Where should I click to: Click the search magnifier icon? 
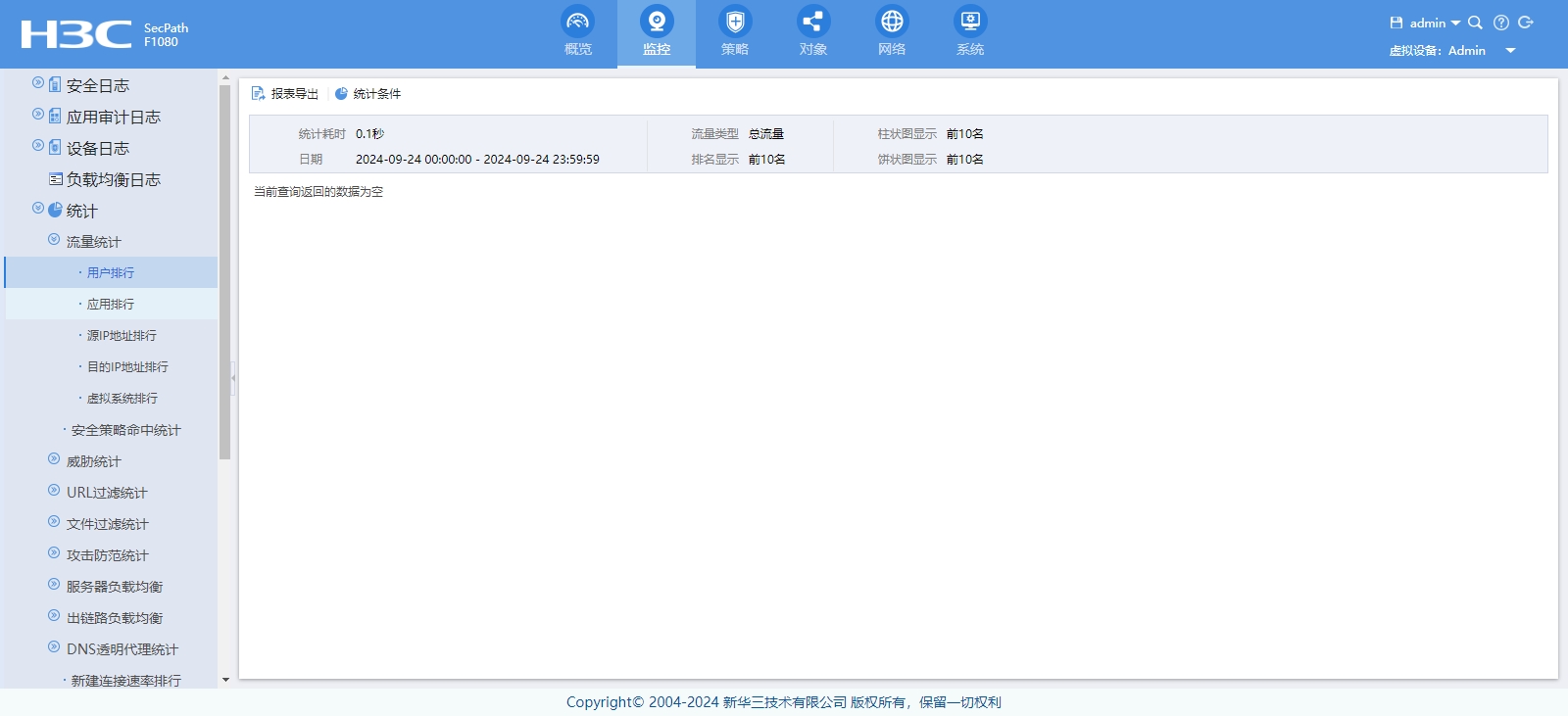pyautogui.click(x=1475, y=23)
